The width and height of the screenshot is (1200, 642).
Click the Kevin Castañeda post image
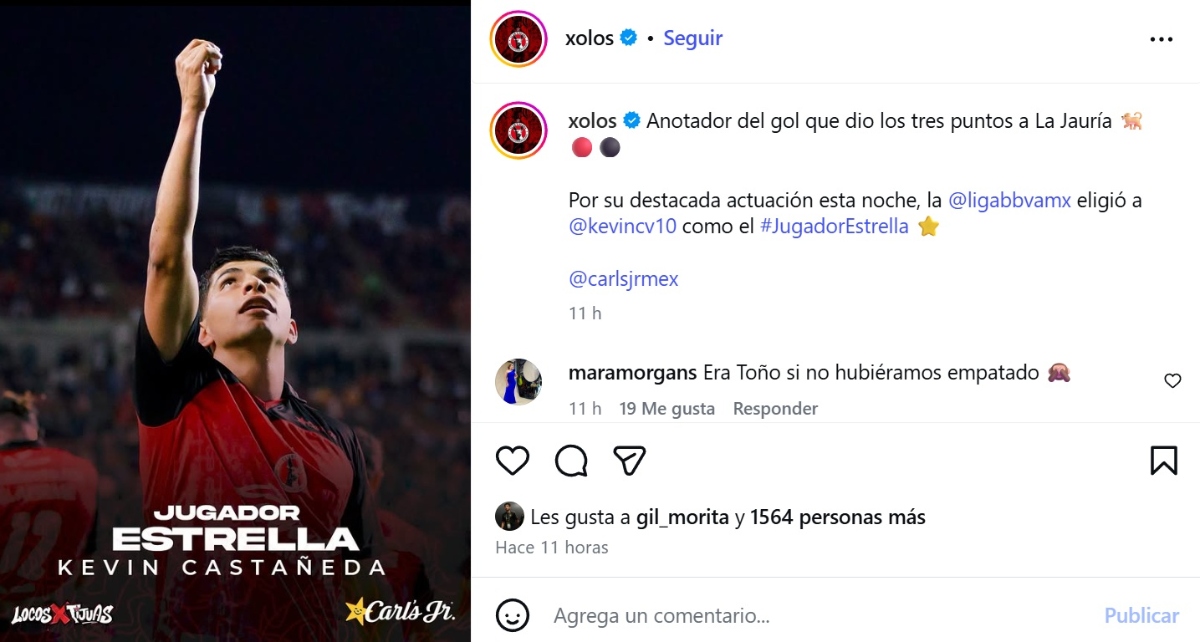(x=235, y=321)
